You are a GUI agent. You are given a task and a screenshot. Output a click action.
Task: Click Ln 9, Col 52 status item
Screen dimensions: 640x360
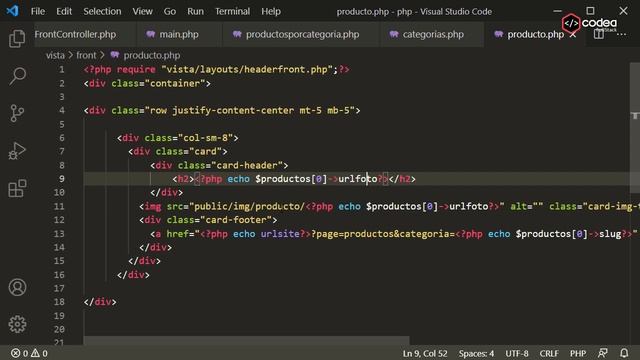(425, 353)
